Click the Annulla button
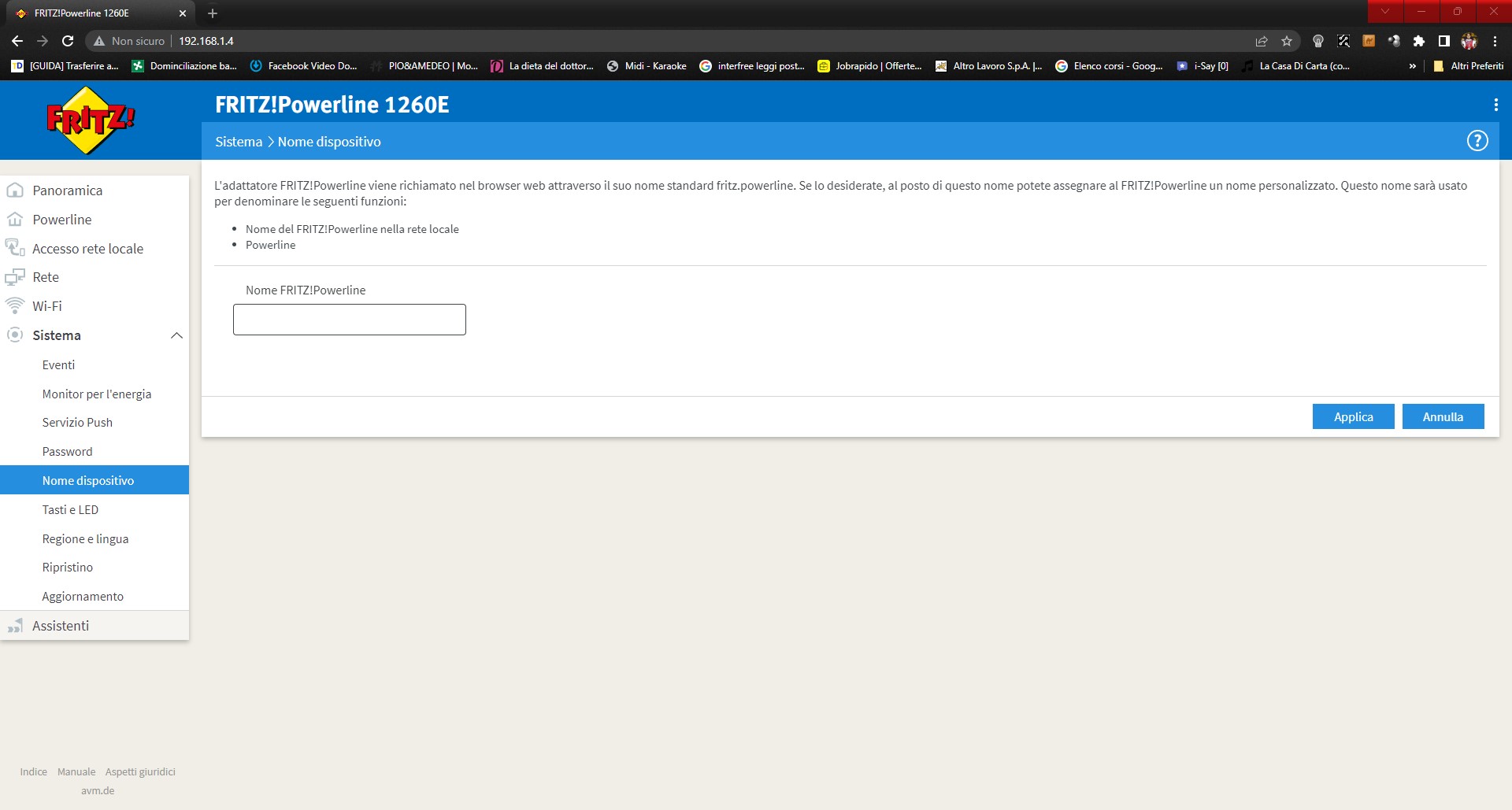1512x810 pixels. [1443, 416]
